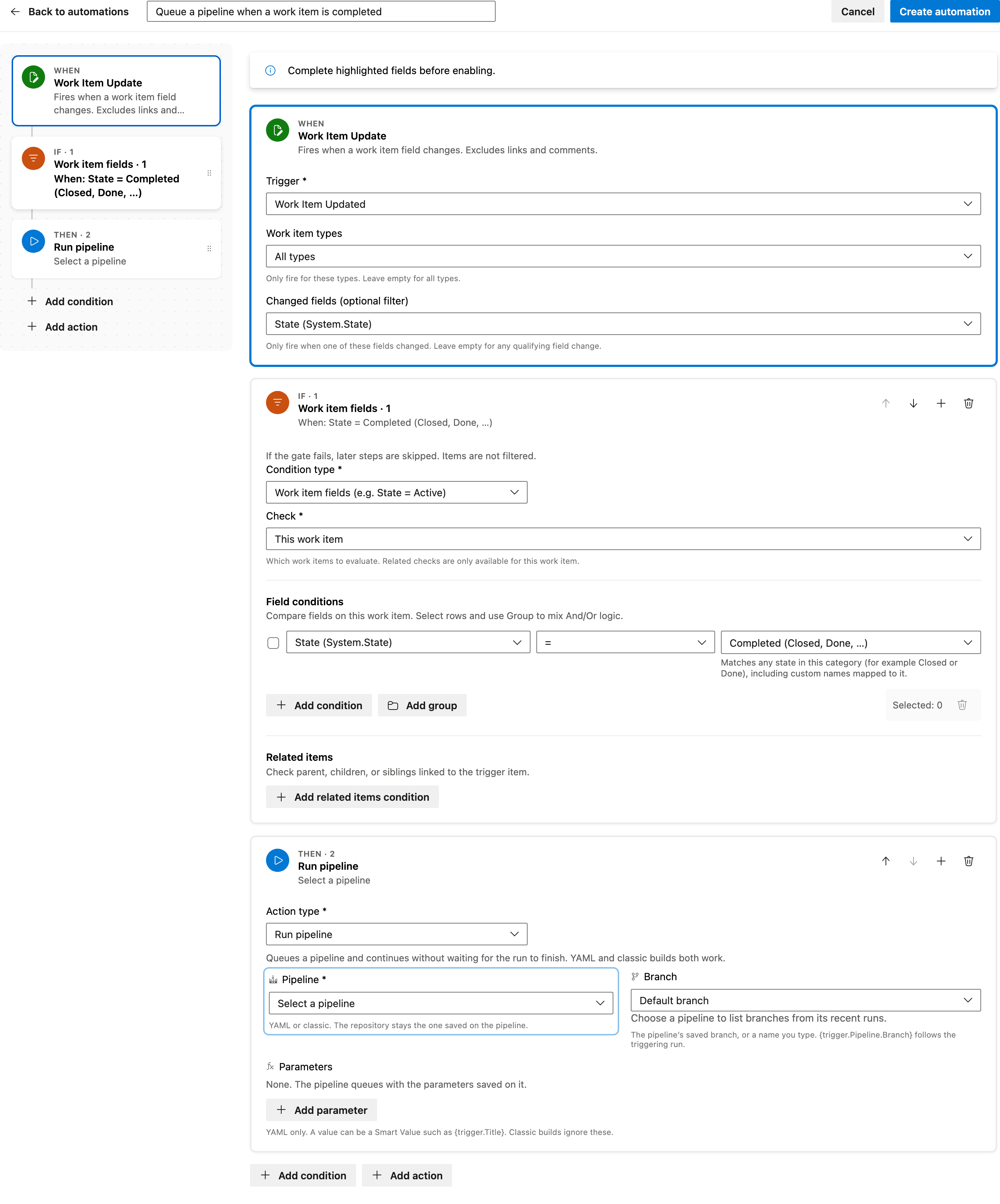
Task: Open the Condition type dropdown
Action: point(397,493)
